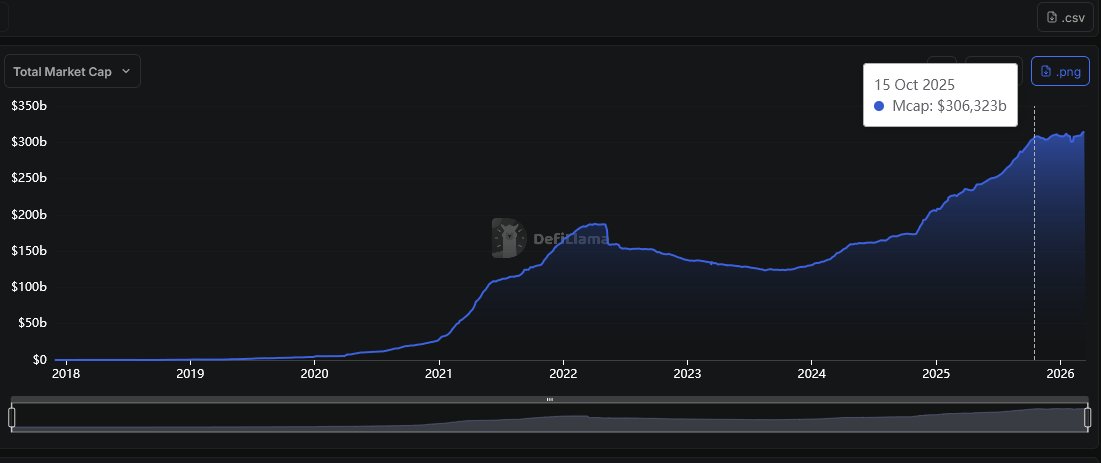Click the 2022 x-axis label

pyautogui.click(x=563, y=373)
